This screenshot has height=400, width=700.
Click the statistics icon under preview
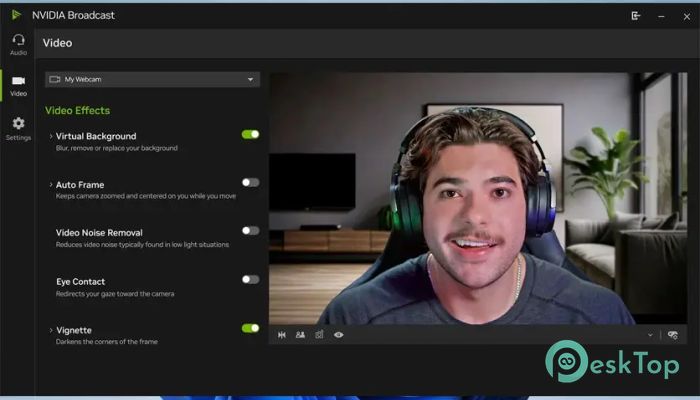click(x=319, y=335)
